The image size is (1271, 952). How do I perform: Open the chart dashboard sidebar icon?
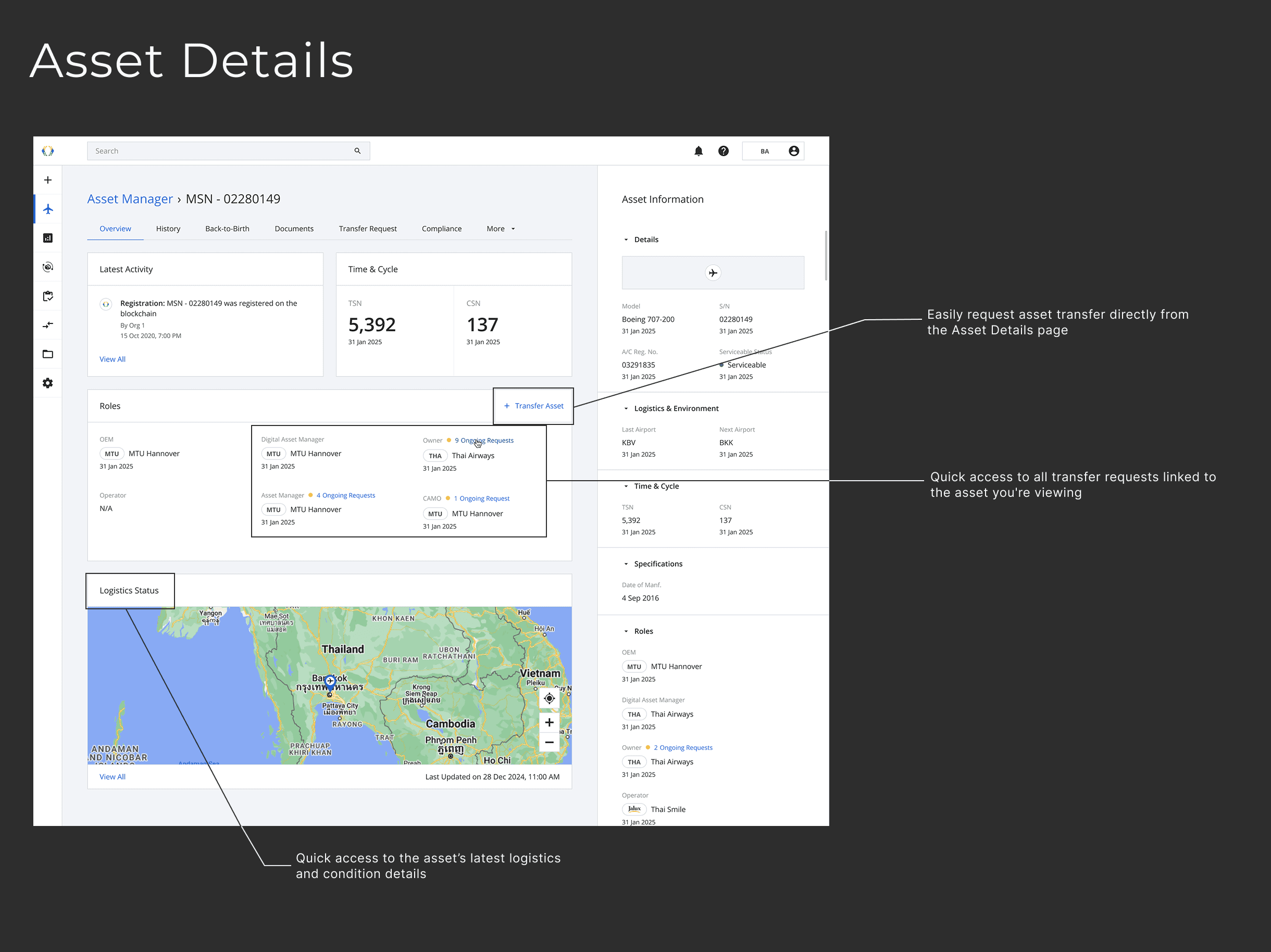[x=48, y=238]
